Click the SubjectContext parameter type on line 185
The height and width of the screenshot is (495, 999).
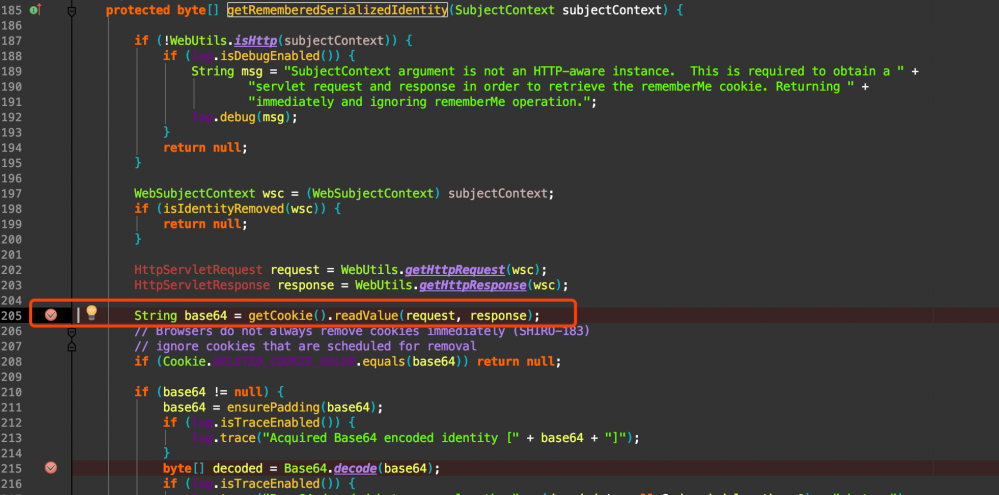(504, 10)
